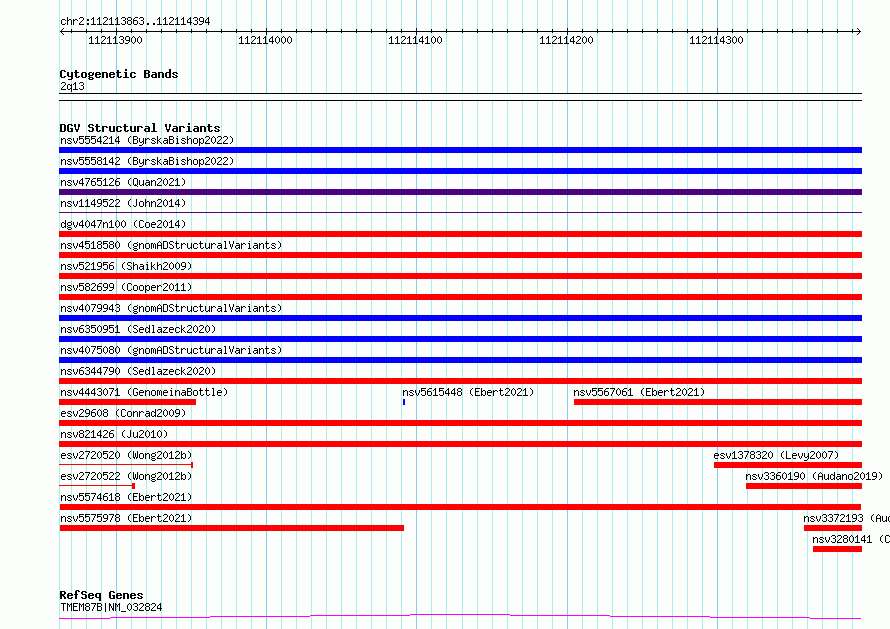Screen dimensions: 890x629
Task: Open esv1378320 (Levy2007) label
Action: pyautogui.click(x=776, y=455)
